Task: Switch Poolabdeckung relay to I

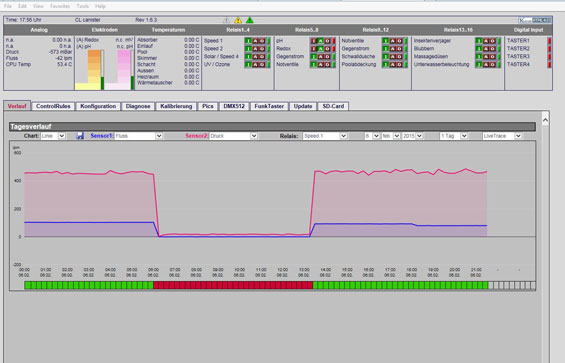Action: [386, 65]
